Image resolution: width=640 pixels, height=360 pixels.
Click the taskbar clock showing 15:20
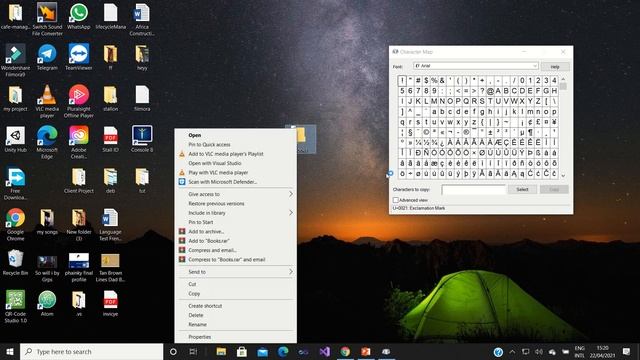[602, 351]
